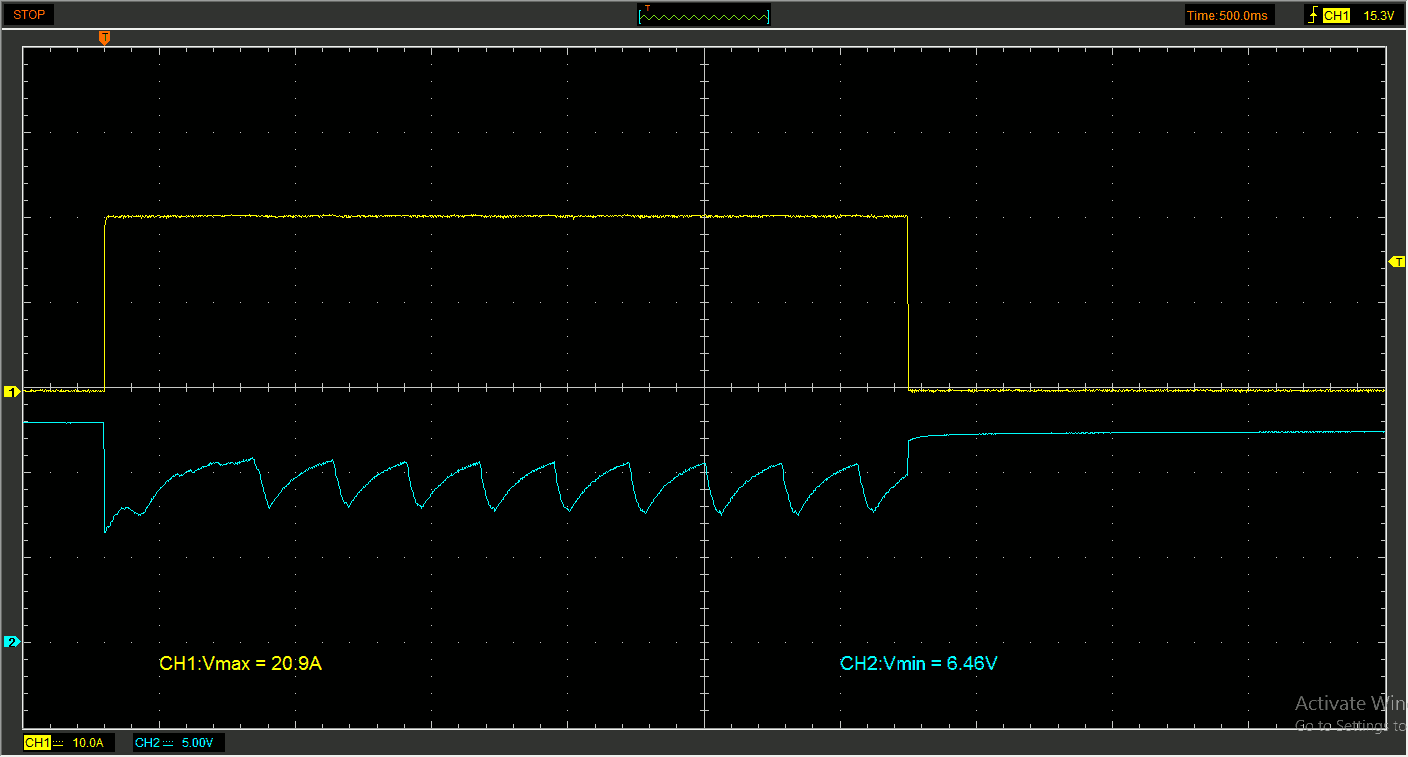Select the CH1 trigger source label
This screenshot has width=1408, height=757.
point(1337,15)
